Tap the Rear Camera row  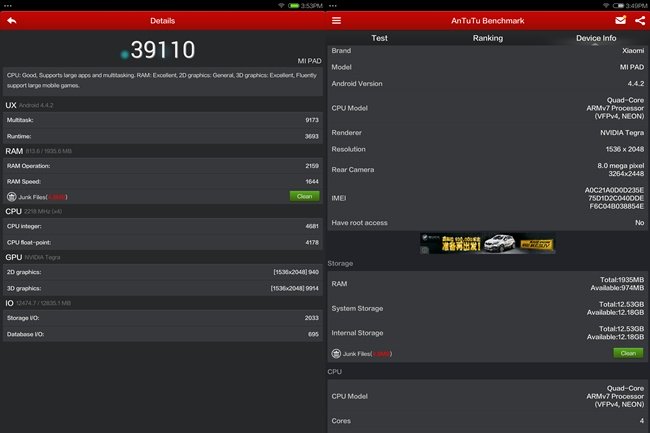[x=488, y=169]
